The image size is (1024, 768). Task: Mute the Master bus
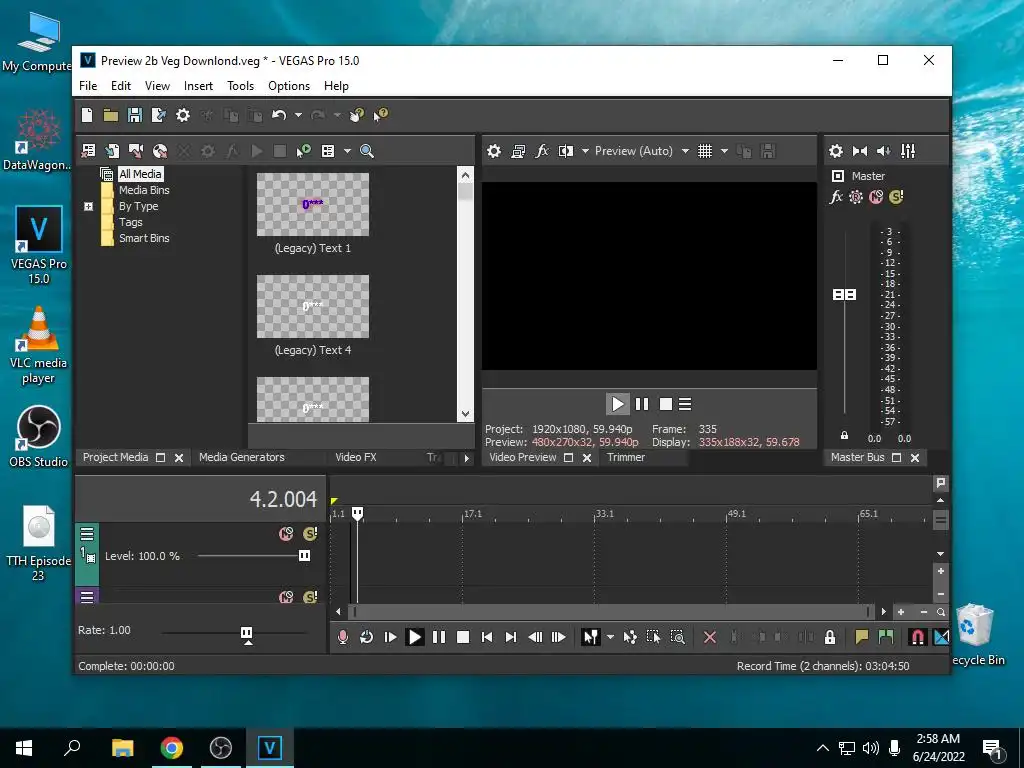pyautogui.click(x=876, y=197)
